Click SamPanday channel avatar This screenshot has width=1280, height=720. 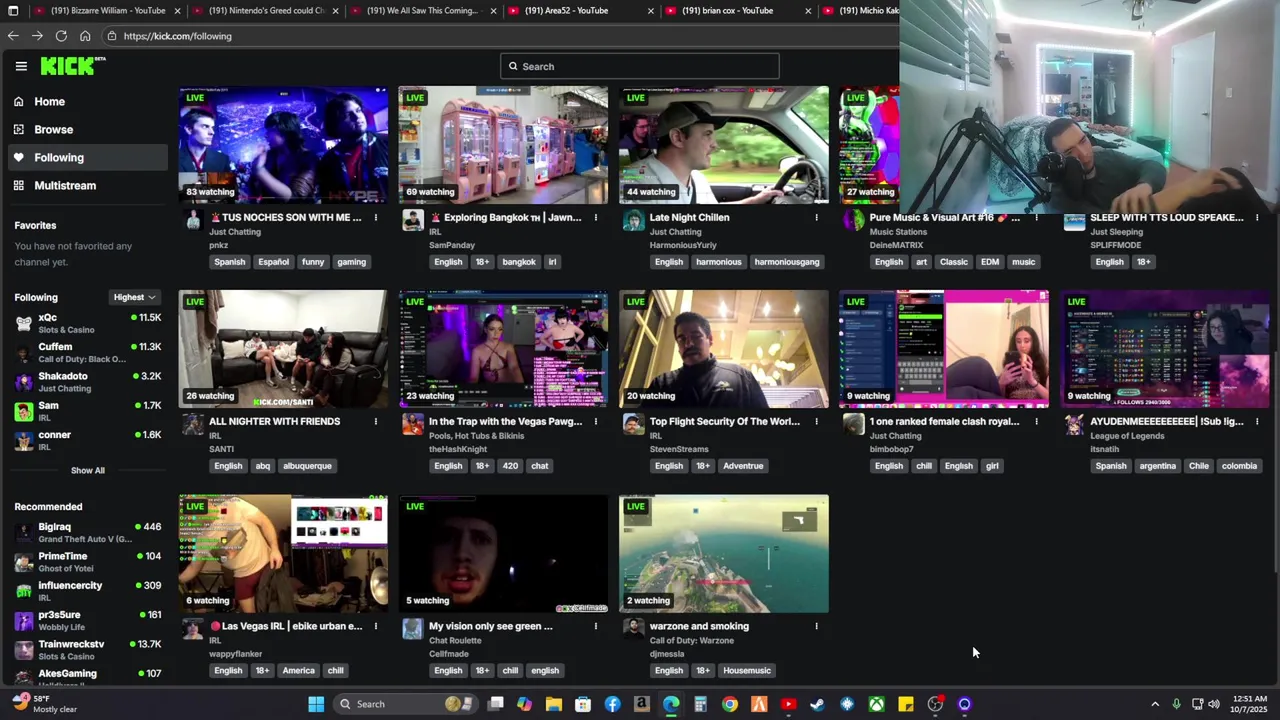(413, 221)
